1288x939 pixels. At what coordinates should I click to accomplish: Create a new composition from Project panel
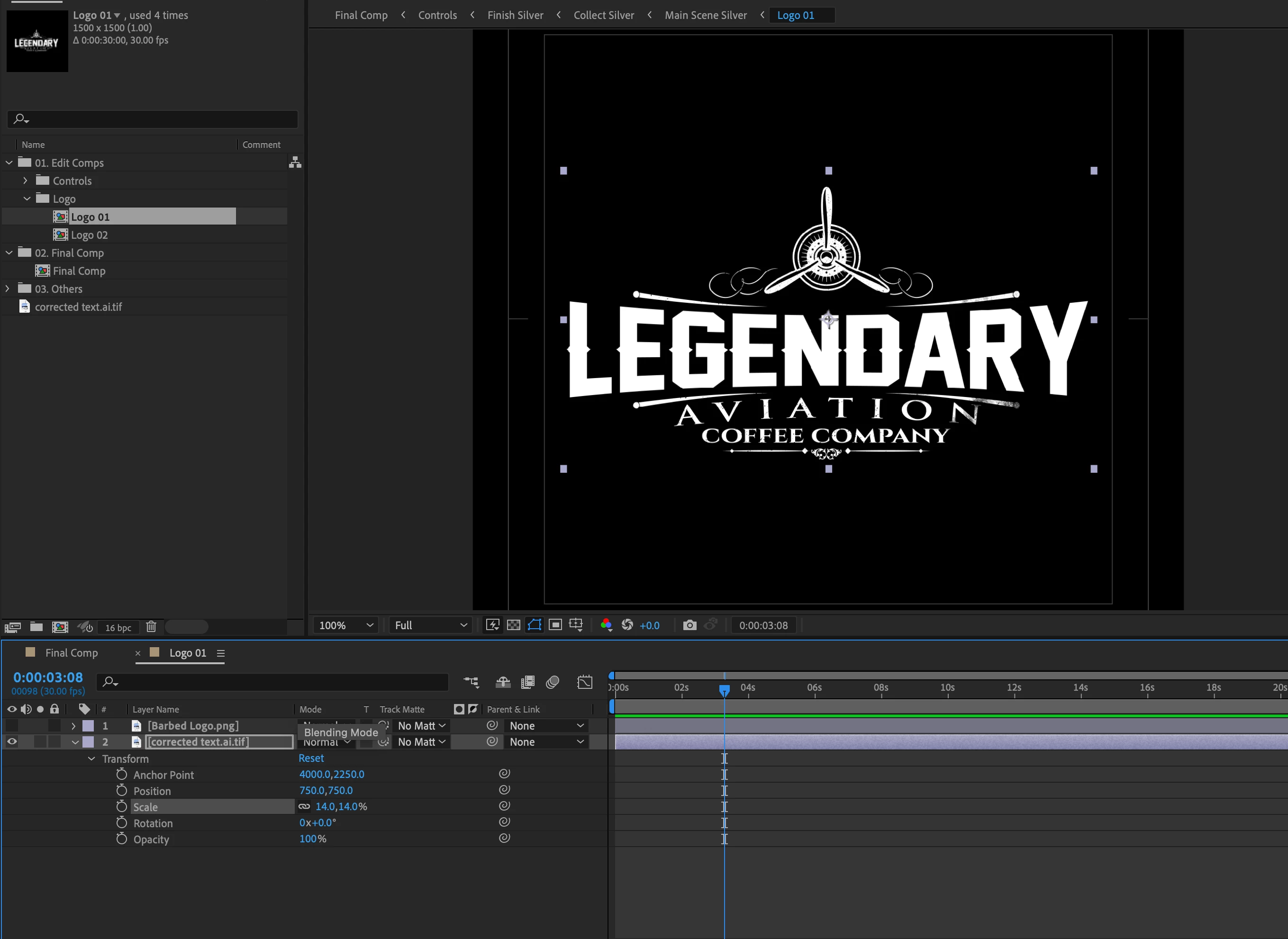pyautogui.click(x=60, y=627)
